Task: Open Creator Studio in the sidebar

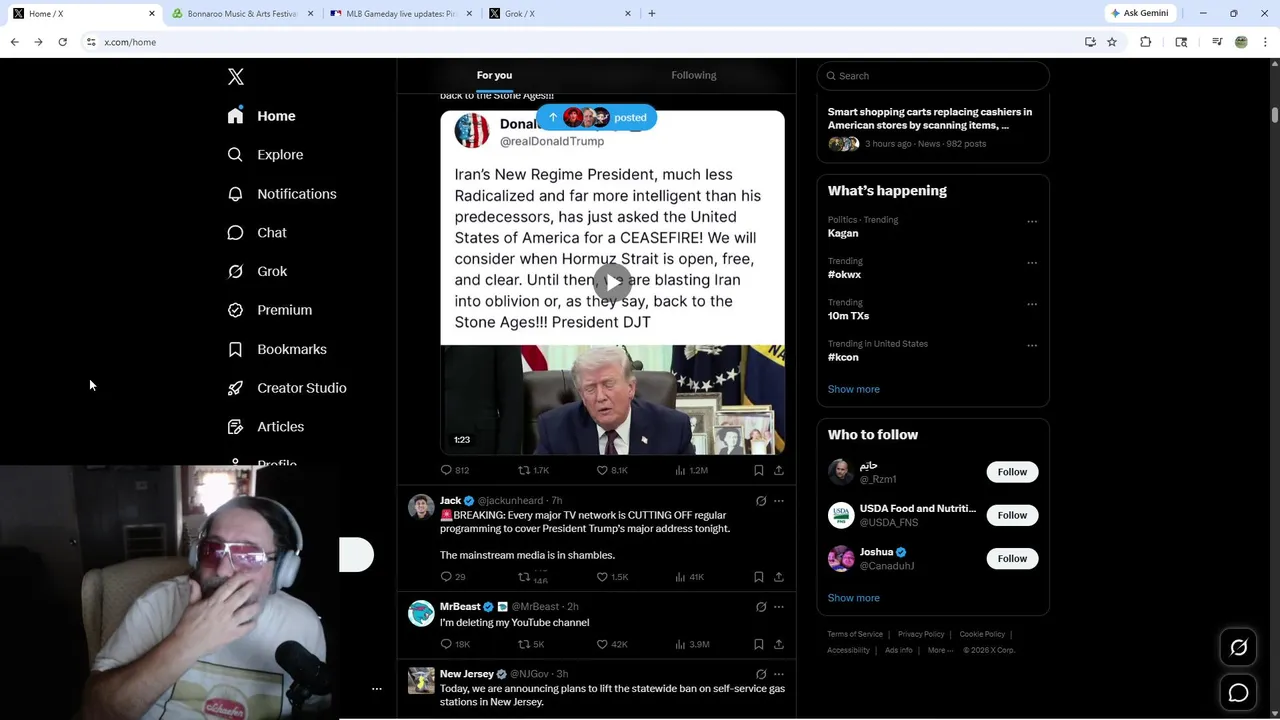Action: click(287, 388)
